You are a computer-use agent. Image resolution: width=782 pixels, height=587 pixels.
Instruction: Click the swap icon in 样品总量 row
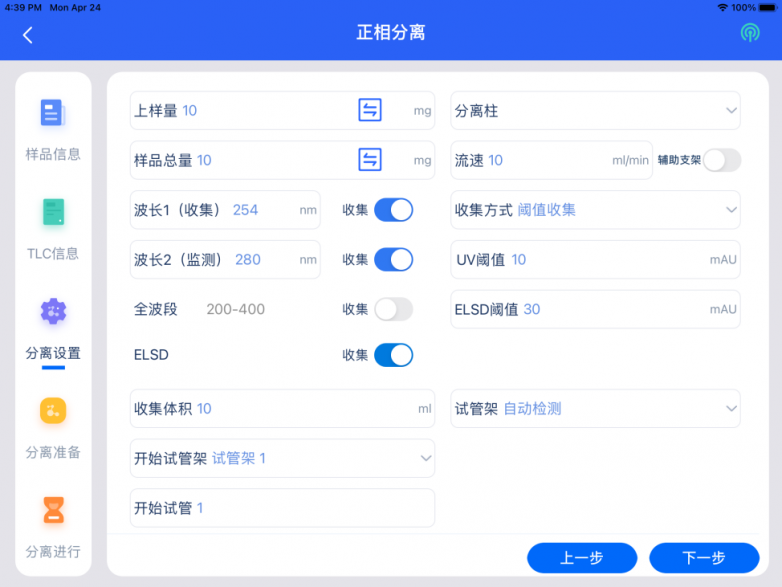370,160
